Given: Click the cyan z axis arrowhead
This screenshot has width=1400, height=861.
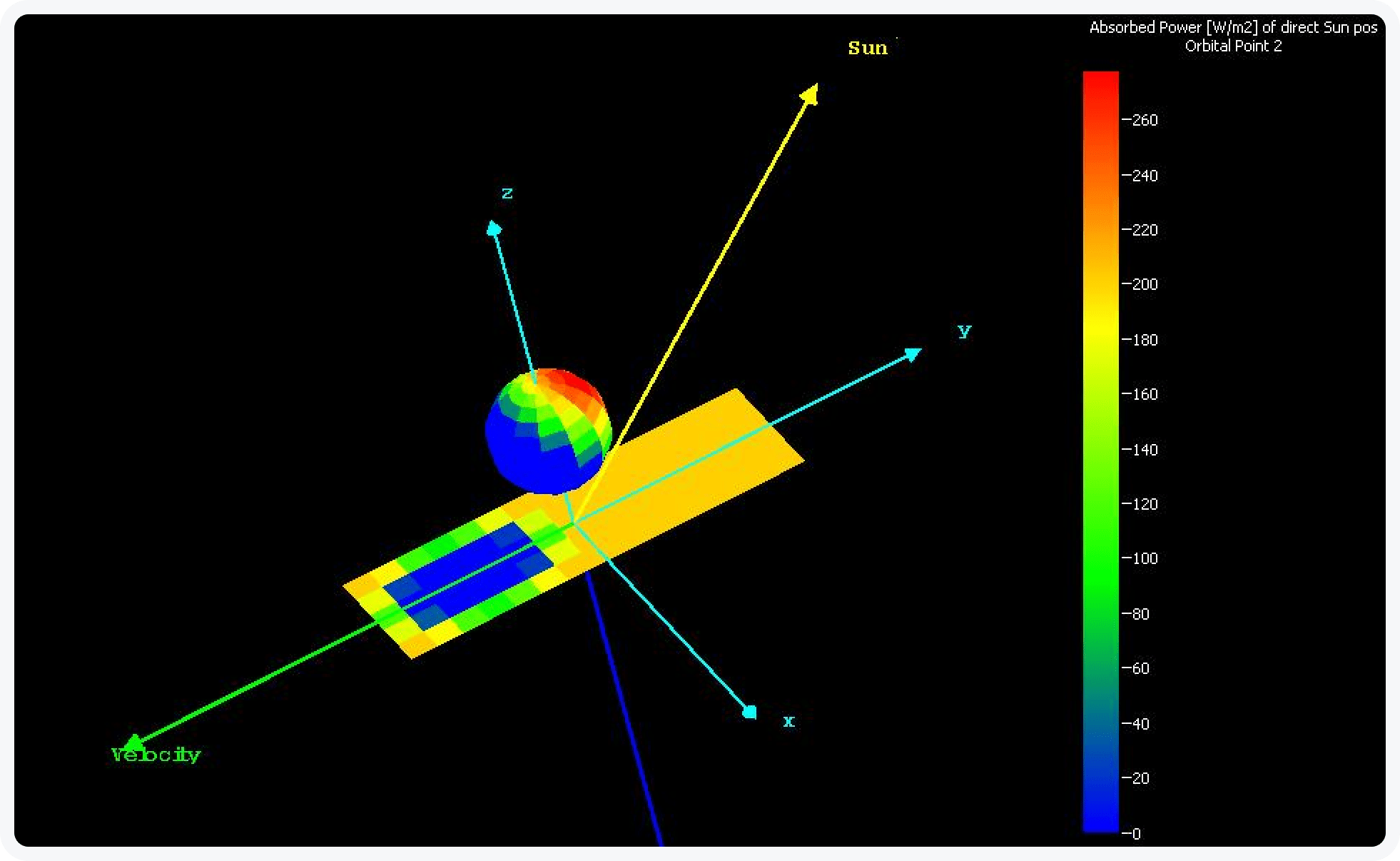Looking at the screenshot, I should point(494,228).
